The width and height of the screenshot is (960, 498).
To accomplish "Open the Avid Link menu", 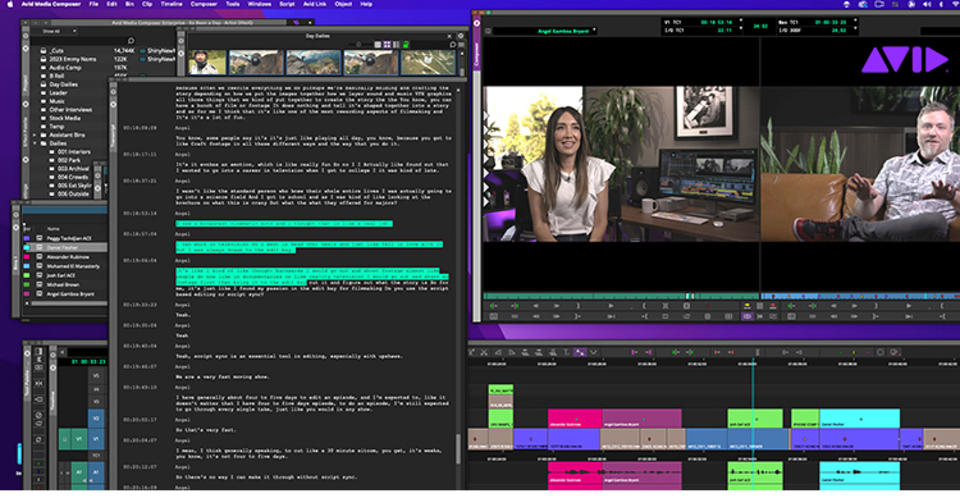I will point(315,4).
